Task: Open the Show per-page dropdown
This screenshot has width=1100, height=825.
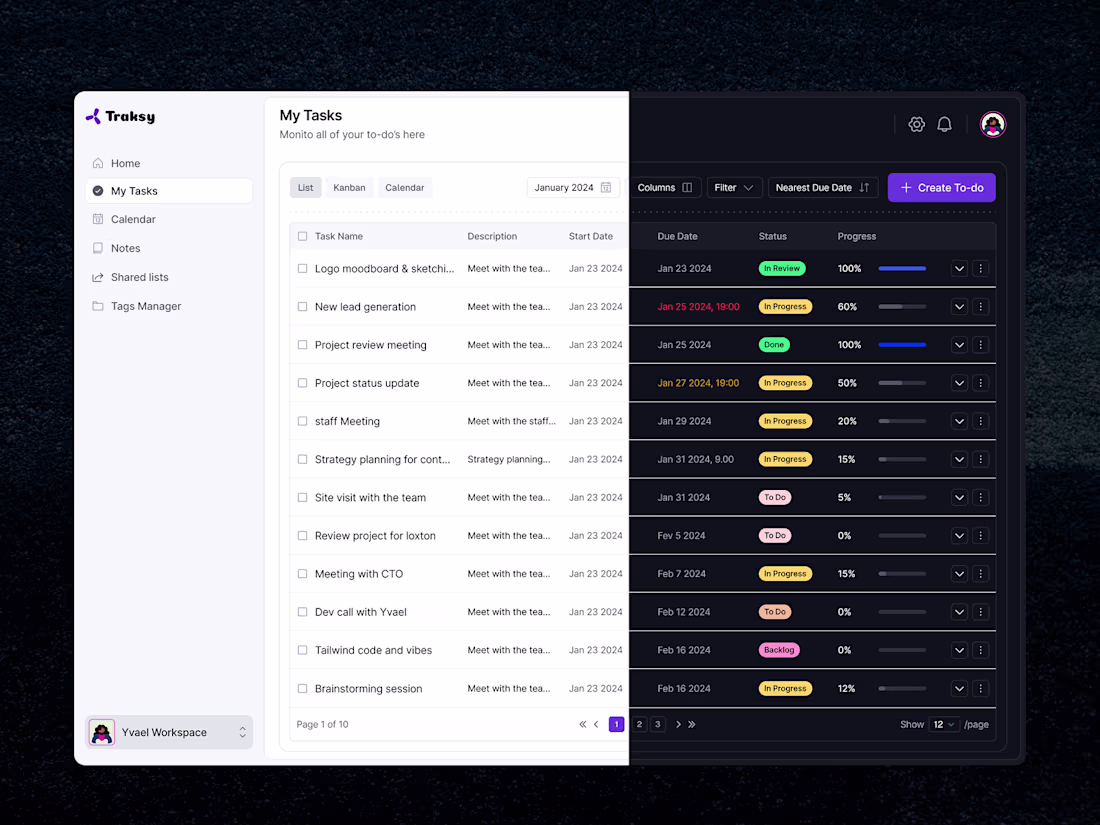Action: click(x=944, y=724)
